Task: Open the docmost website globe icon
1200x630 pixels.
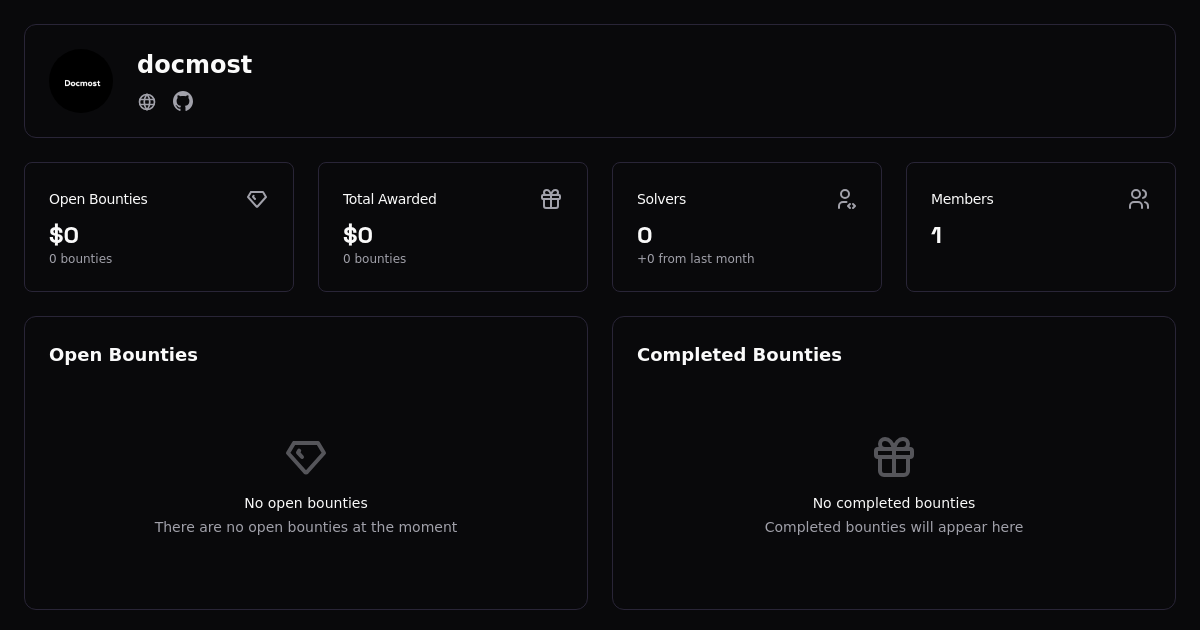Action: tap(147, 102)
